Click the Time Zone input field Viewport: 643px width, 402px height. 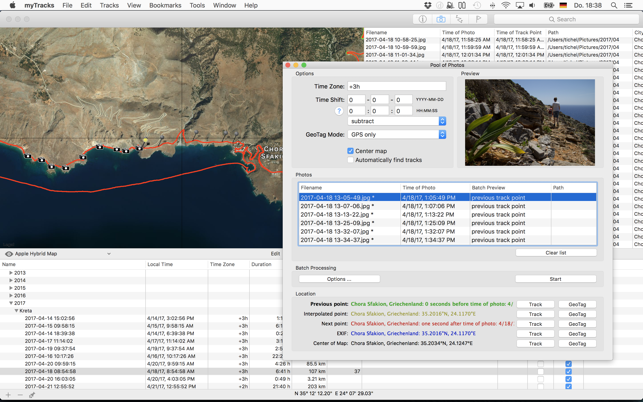396,87
